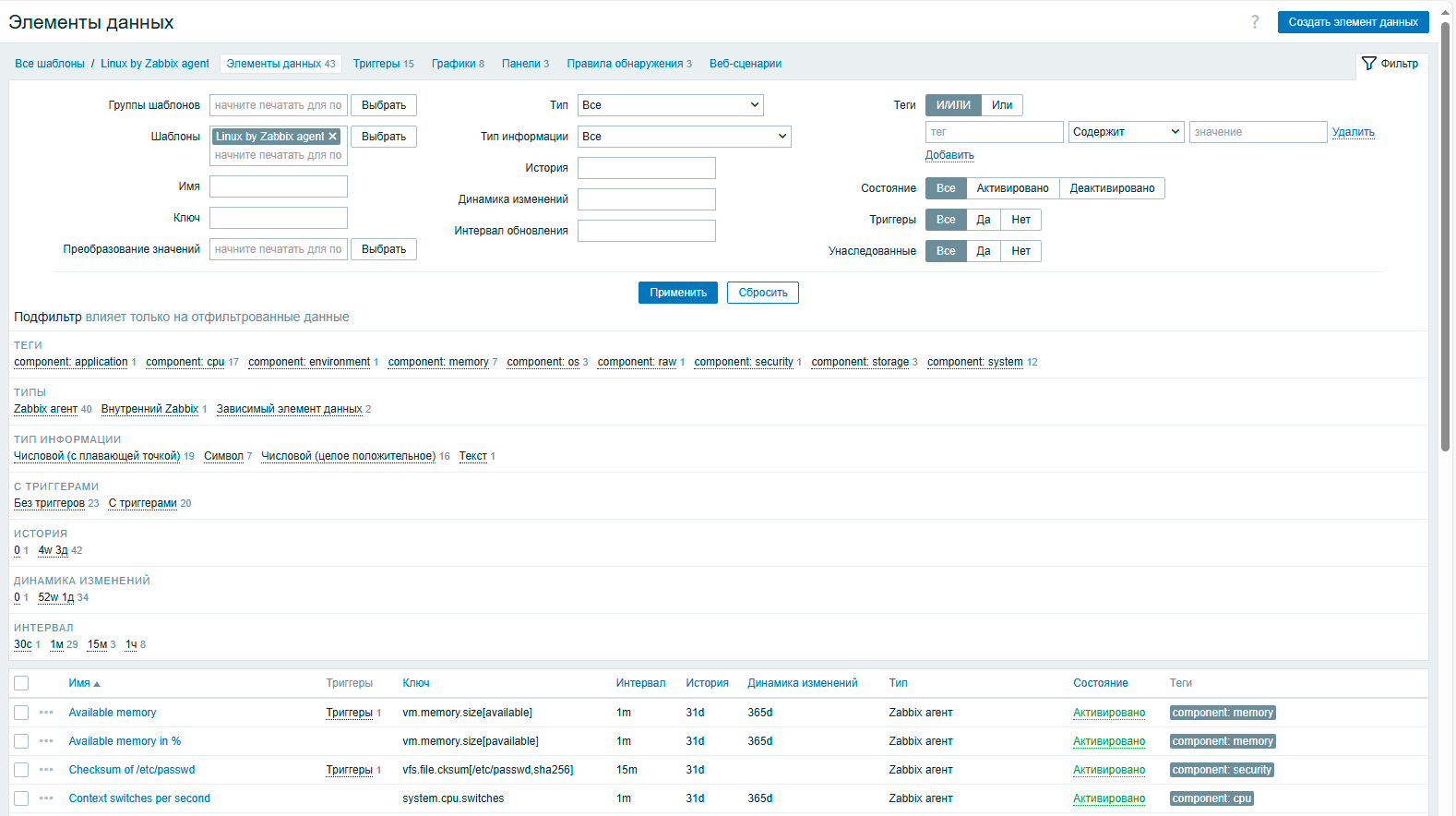Click the Filter funnel icon
This screenshot has height=816, width=1456.
coord(1369,64)
